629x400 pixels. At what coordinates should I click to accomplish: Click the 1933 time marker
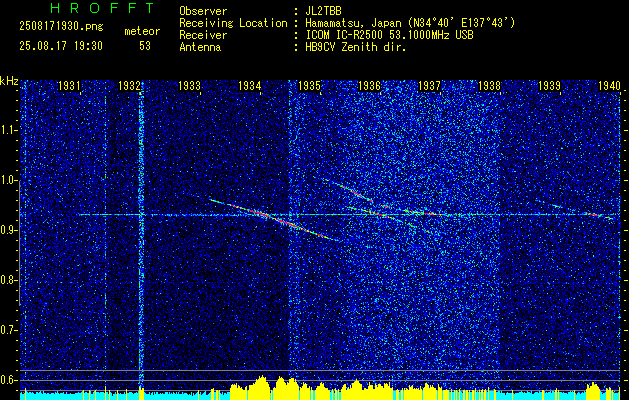(x=189, y=85)
